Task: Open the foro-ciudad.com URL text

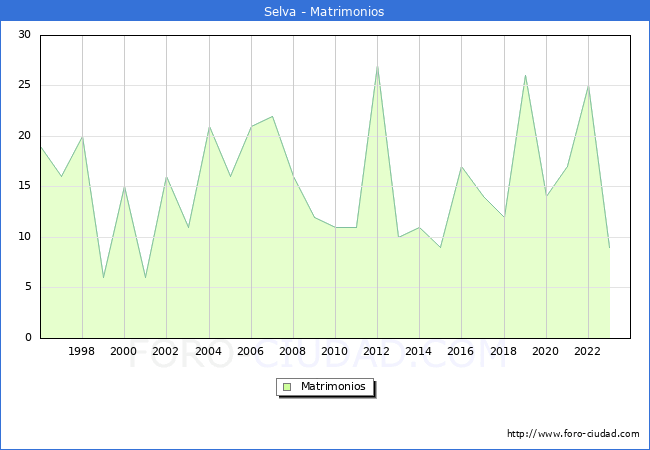Action: (x=573, y=434)
